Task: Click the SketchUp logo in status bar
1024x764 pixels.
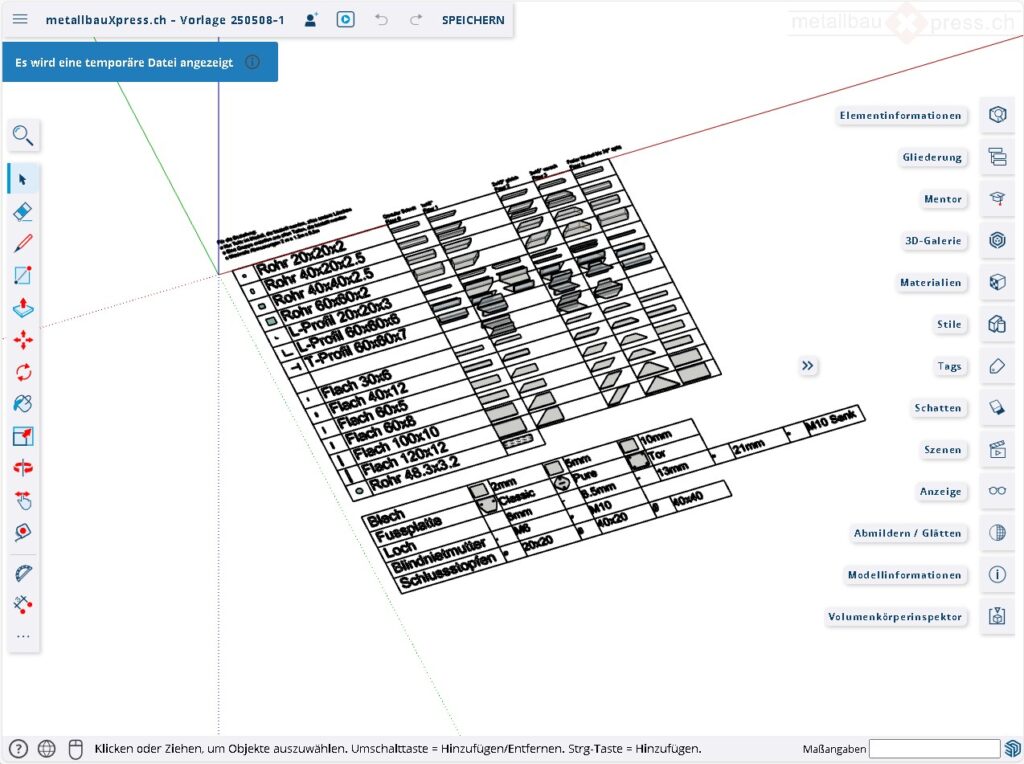Action: (x=1013, y=748)
